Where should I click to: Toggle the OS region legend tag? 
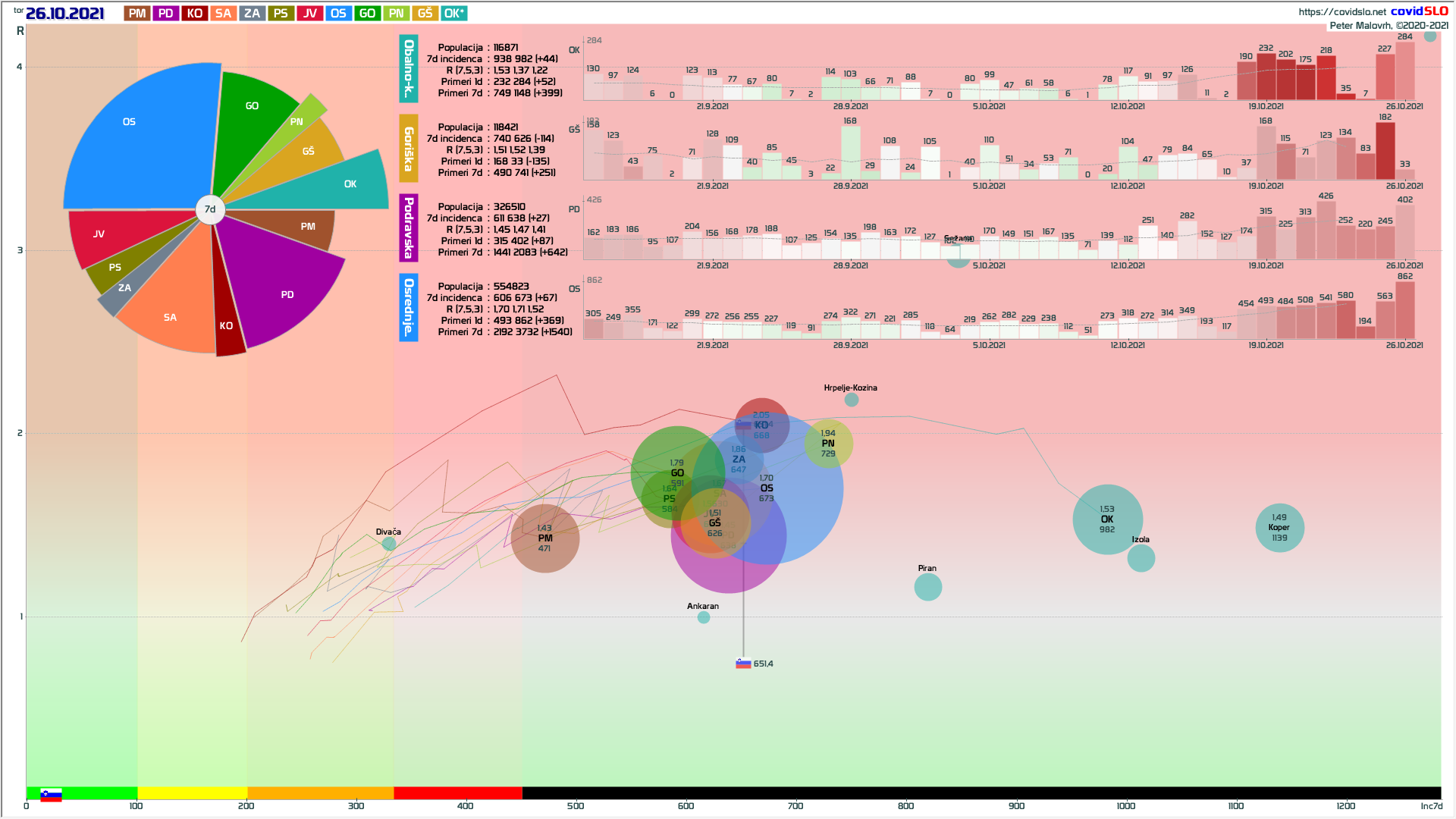pos(338,14)
